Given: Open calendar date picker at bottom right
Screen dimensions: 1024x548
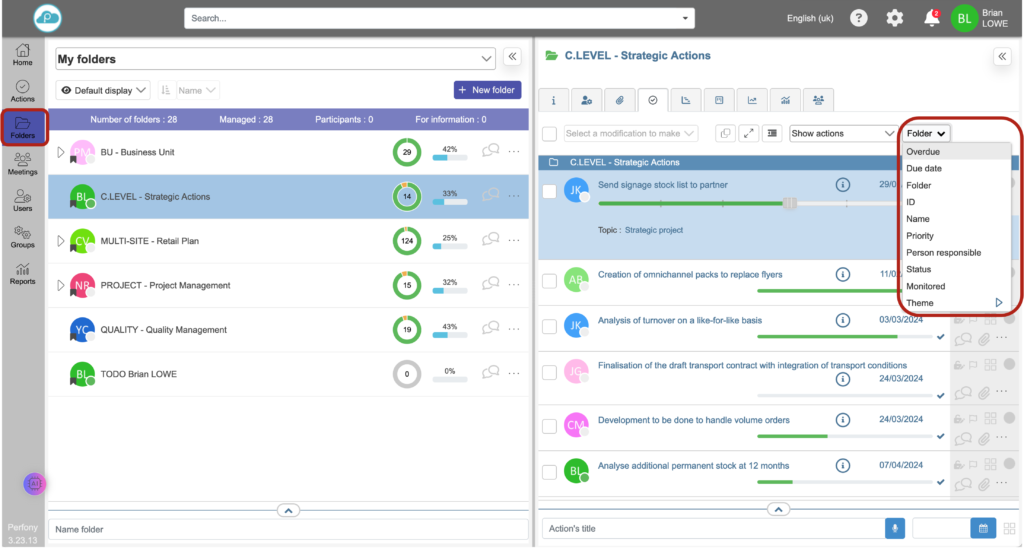Looking at the screenshot, I should click(x=983, y=528).
